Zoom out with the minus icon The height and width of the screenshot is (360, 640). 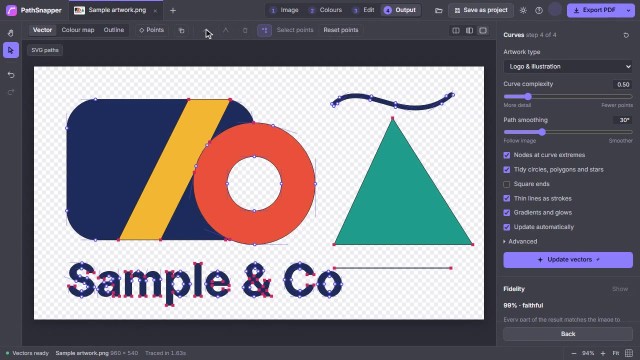pyautogui.click(x=574, y=353)
